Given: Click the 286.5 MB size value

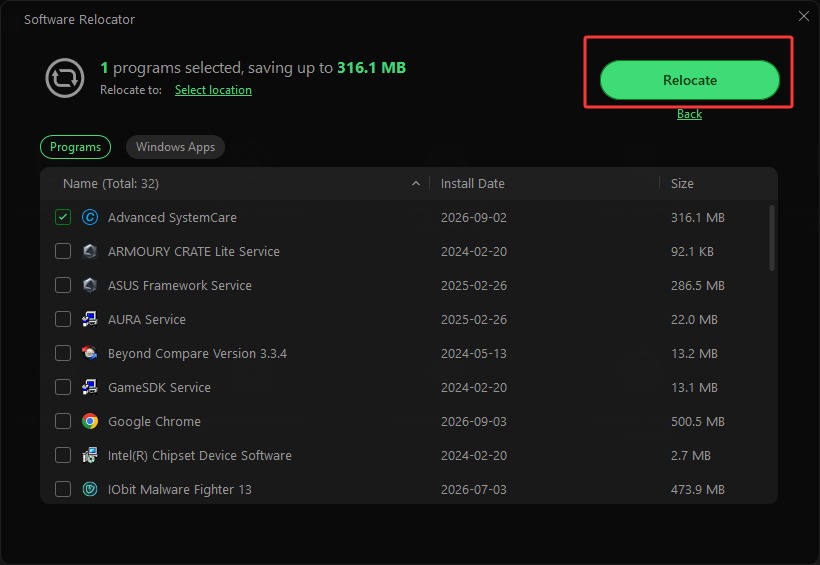Looking at the screenshot, I should [698, 286].
